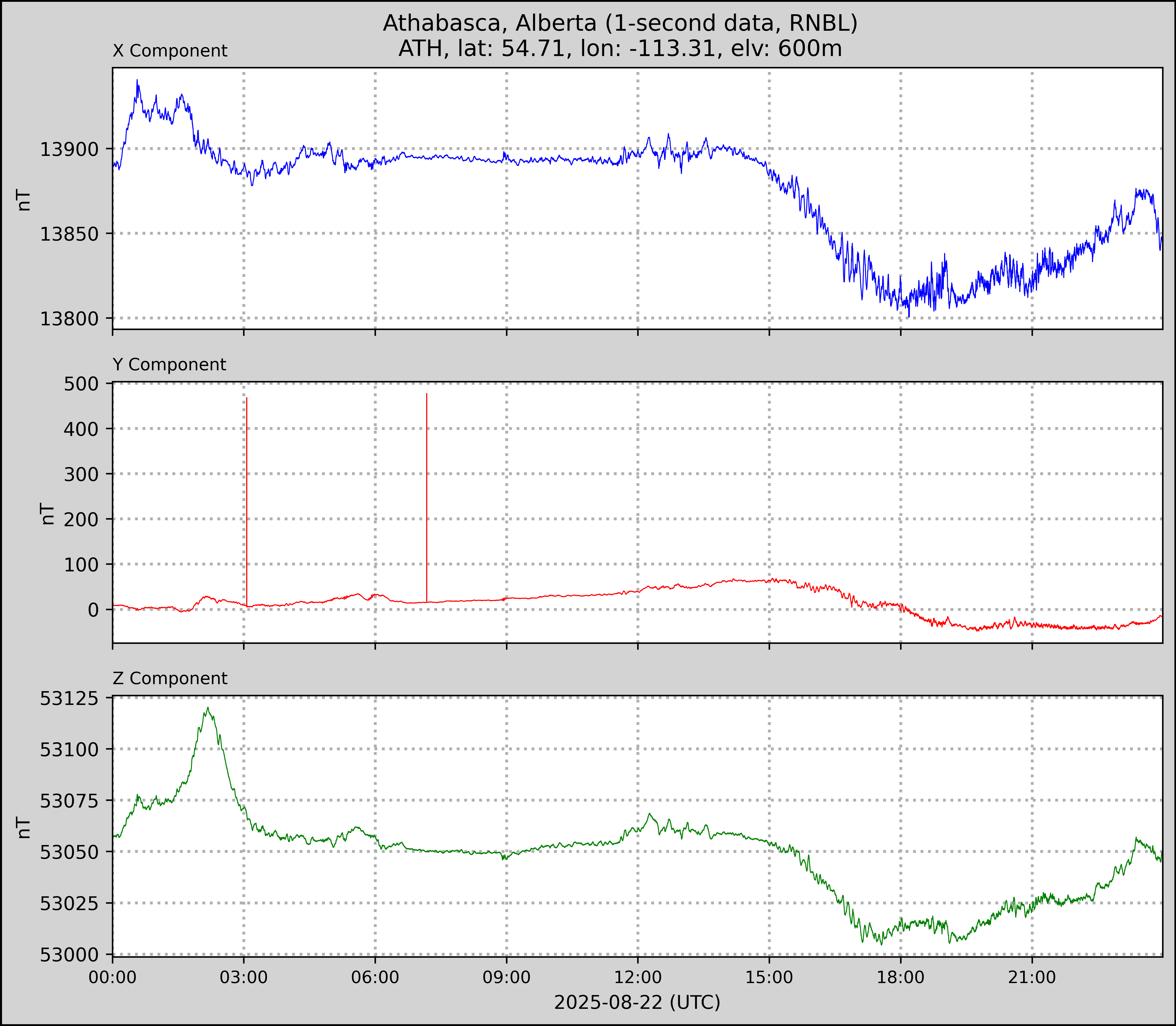1176x1026 pixels.
Task: Select the 'X Component' label
Action: (x=170, y=51)
